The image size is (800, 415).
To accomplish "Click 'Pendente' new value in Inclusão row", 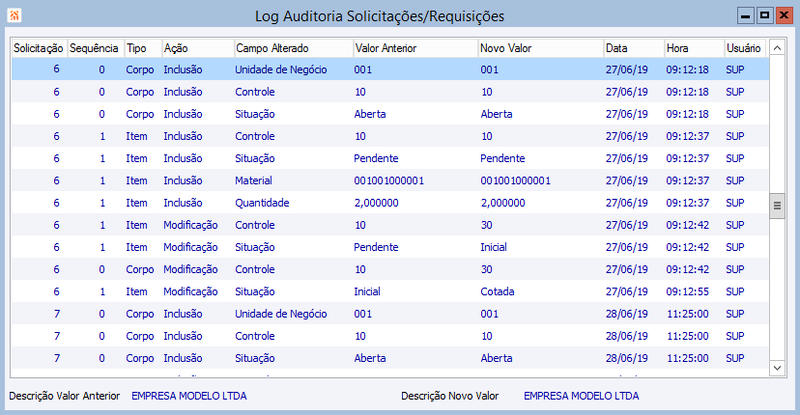I will point(503,159).
